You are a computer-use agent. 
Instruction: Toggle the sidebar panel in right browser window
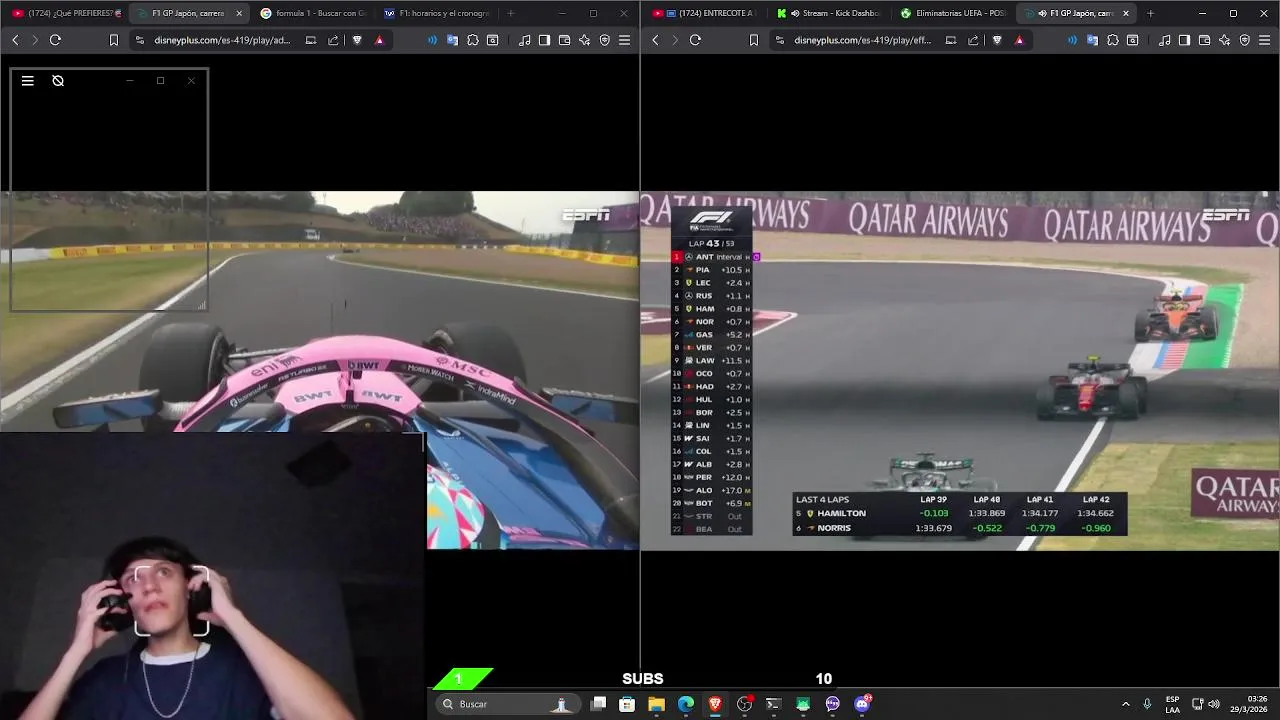tap(1184, 40)
